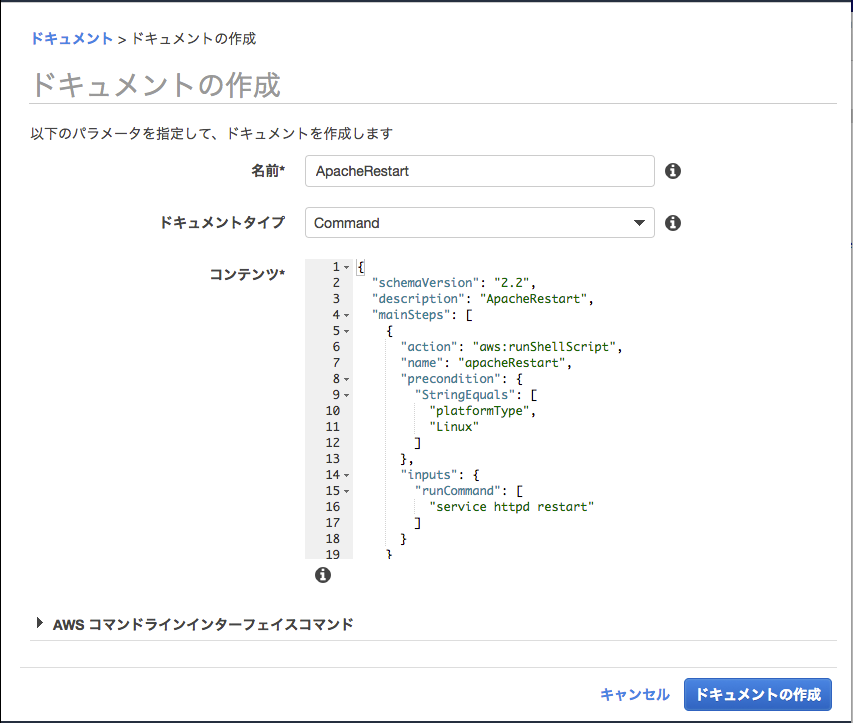The image size is (853, 723).
Task: Go to ドキュメント breadcrumb link
Action: pos(71,39)
